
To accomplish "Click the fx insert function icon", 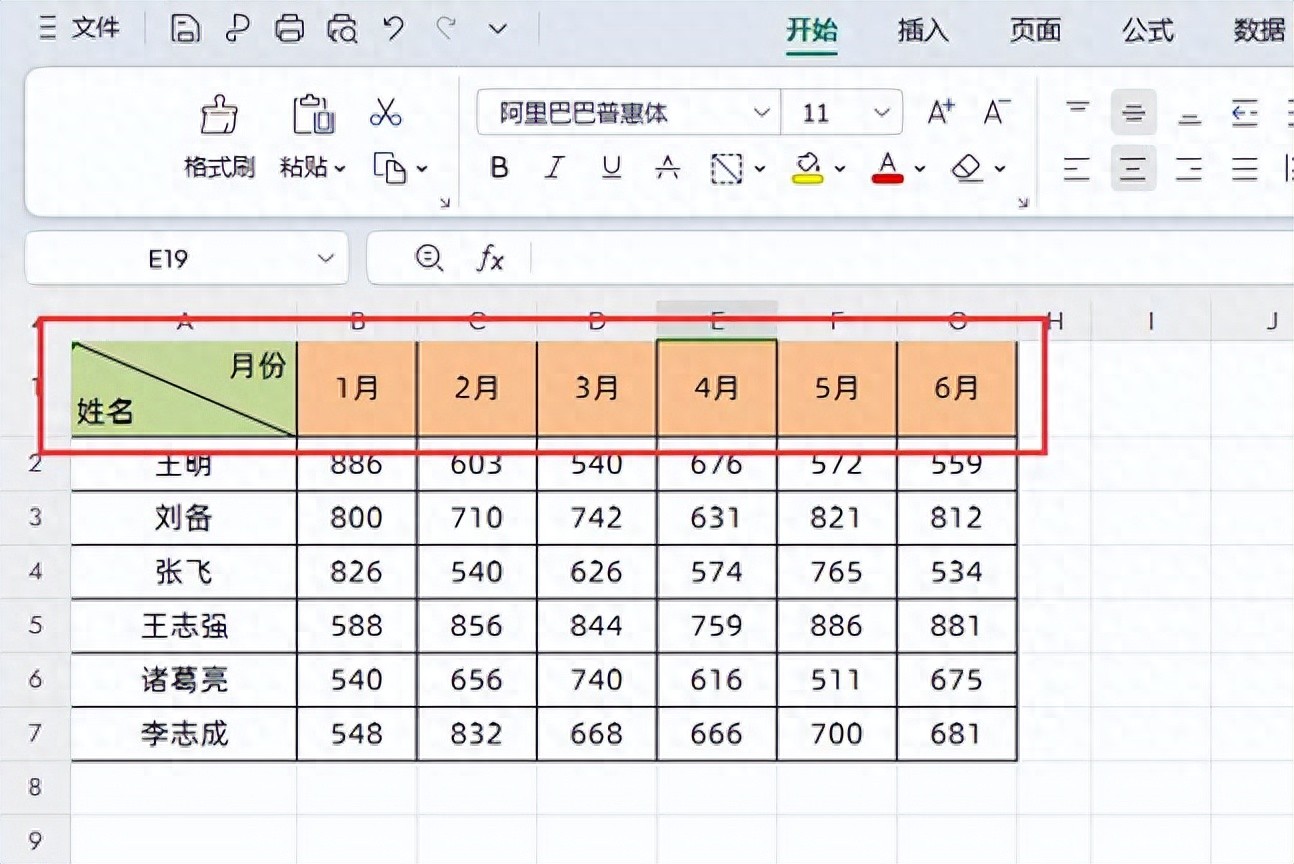I will click(489, 259).
